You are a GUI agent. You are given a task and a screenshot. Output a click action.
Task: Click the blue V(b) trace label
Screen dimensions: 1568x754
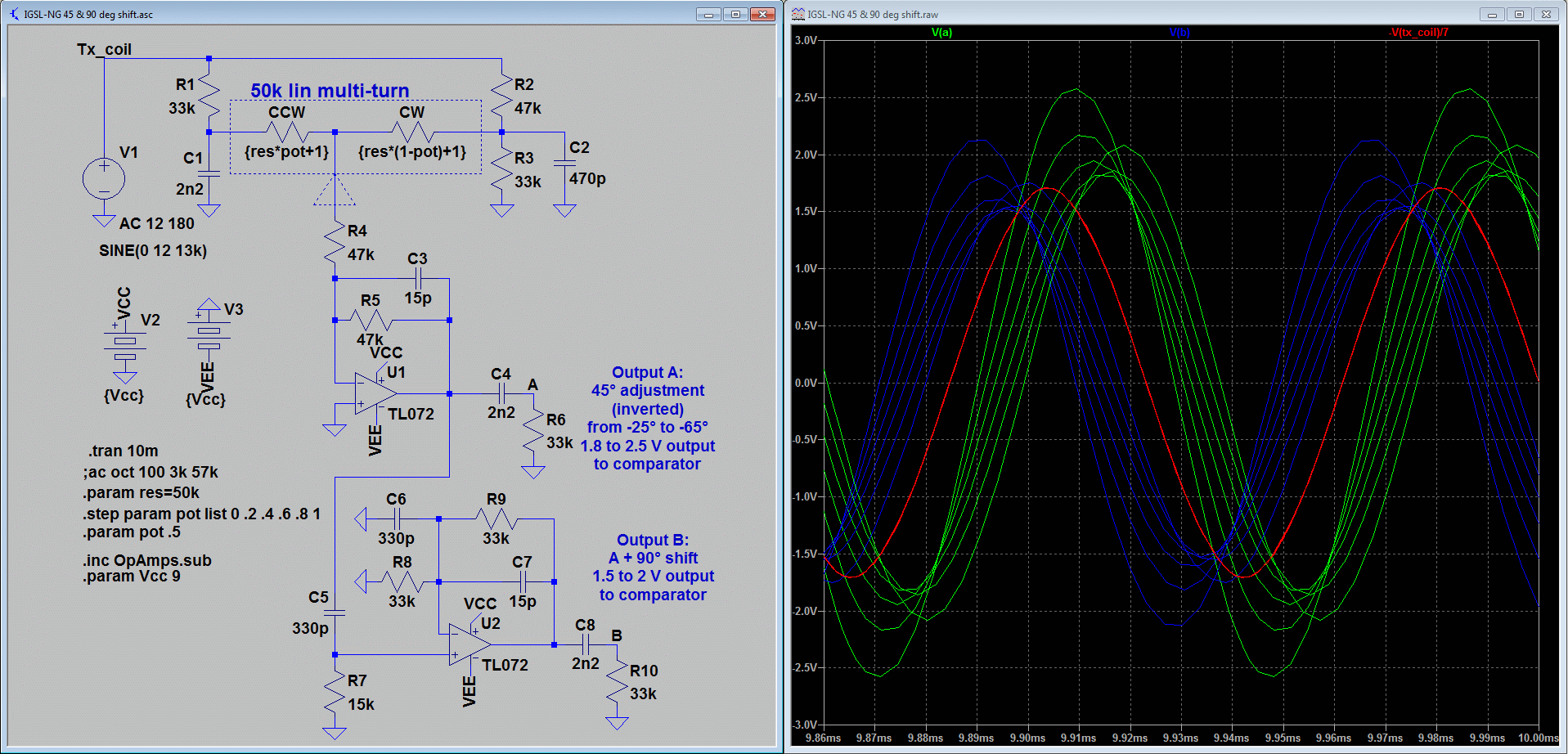(1179, 33)
